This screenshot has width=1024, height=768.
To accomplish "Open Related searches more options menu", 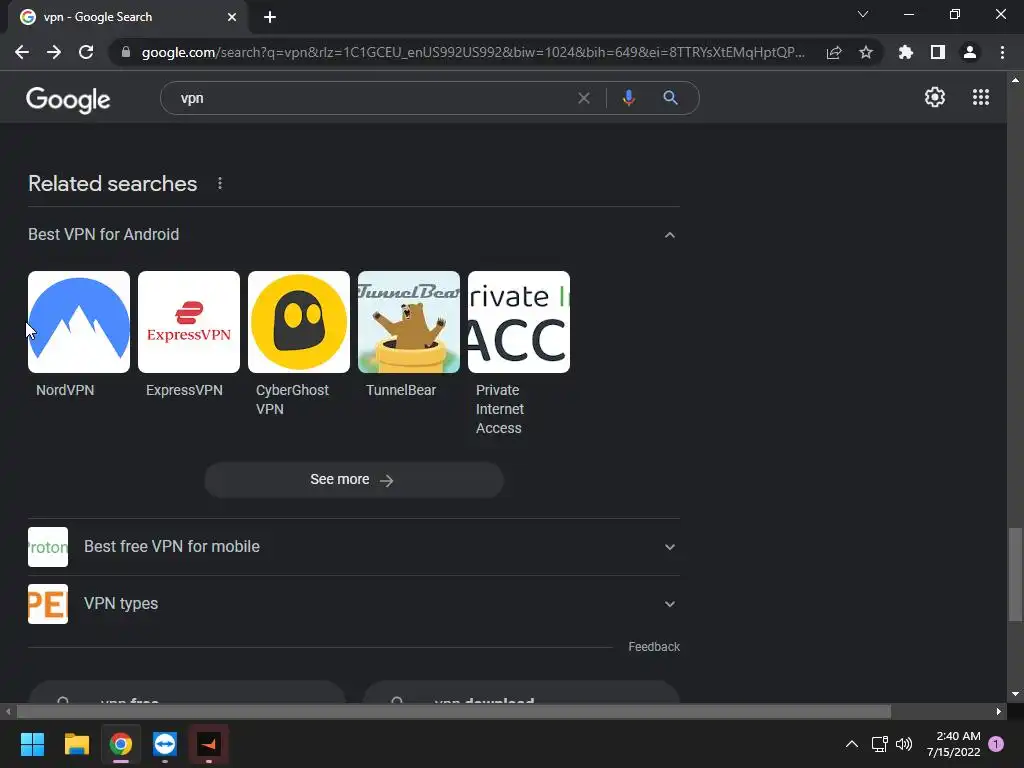I will pyautogui.click(x=220, y=184).
